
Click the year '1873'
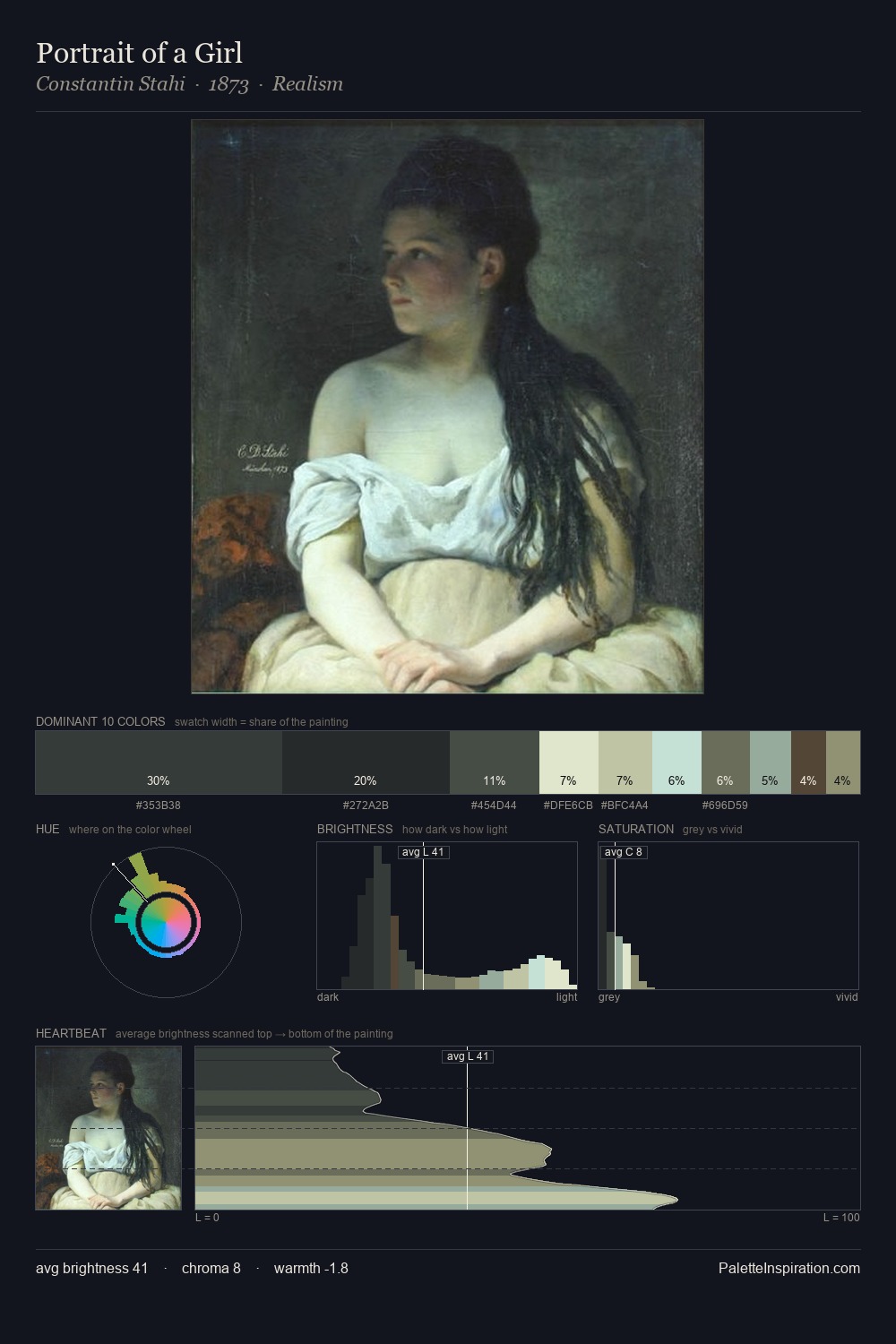(x=228, y=84)
